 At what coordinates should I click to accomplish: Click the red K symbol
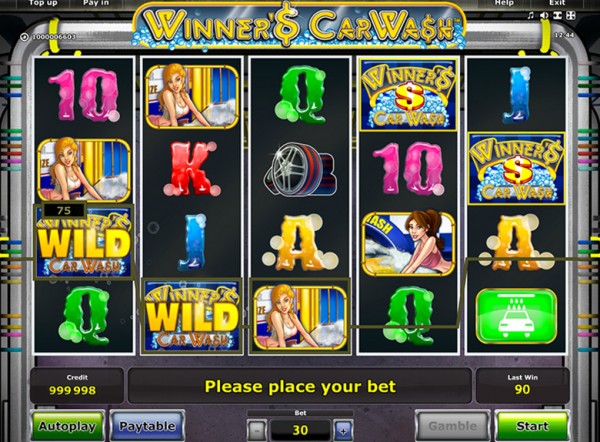192,168
